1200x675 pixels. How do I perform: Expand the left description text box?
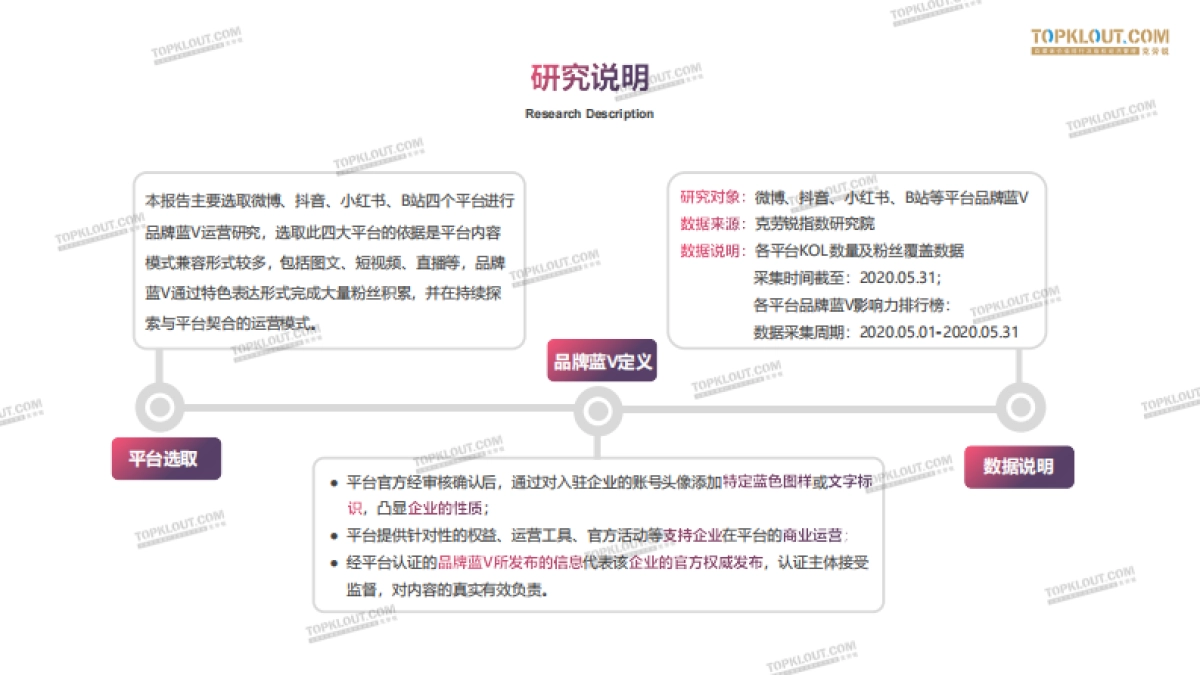[x=330, y=258]
